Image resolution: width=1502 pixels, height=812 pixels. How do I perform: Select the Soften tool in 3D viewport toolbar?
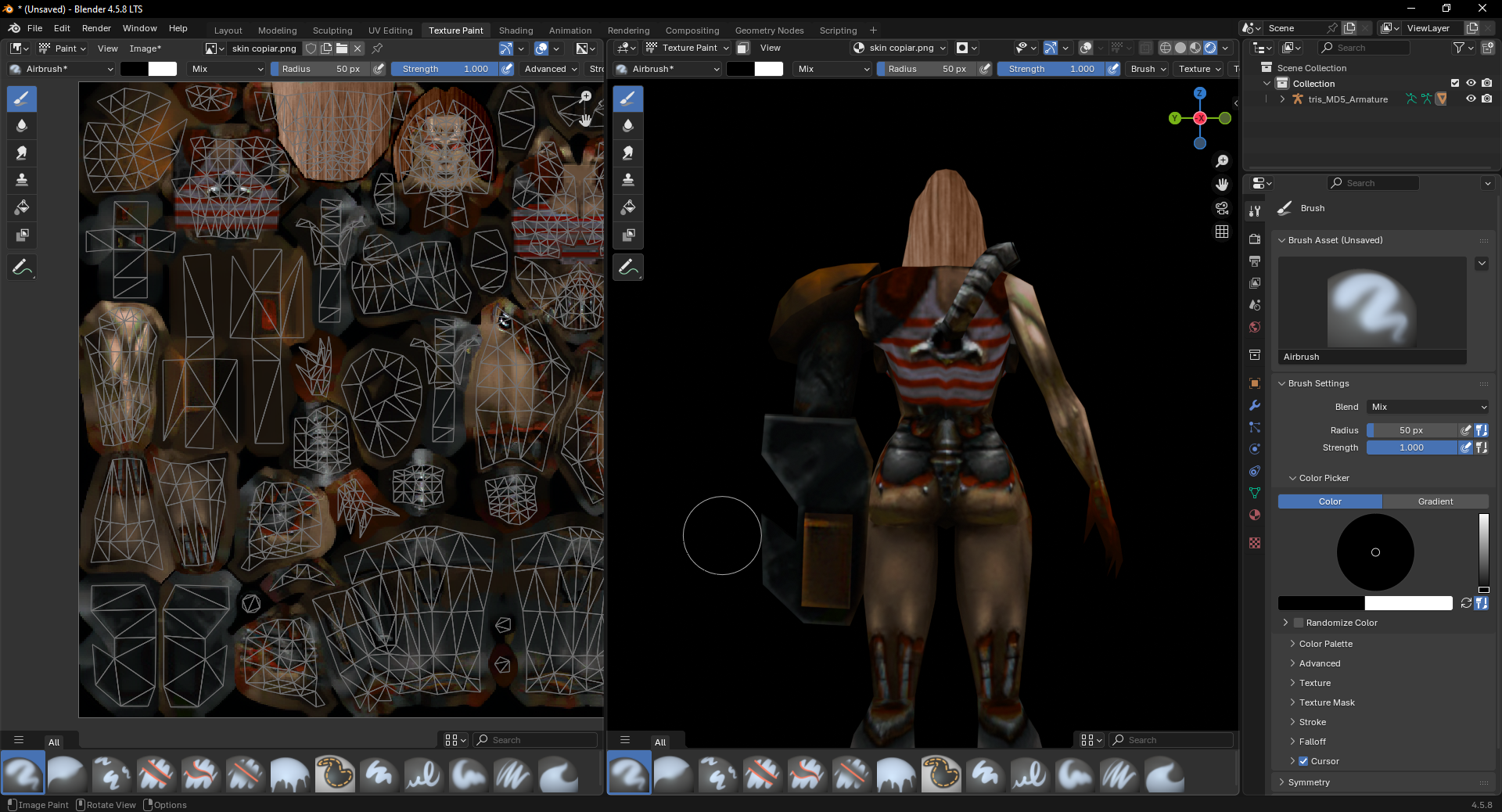point(627,126)
